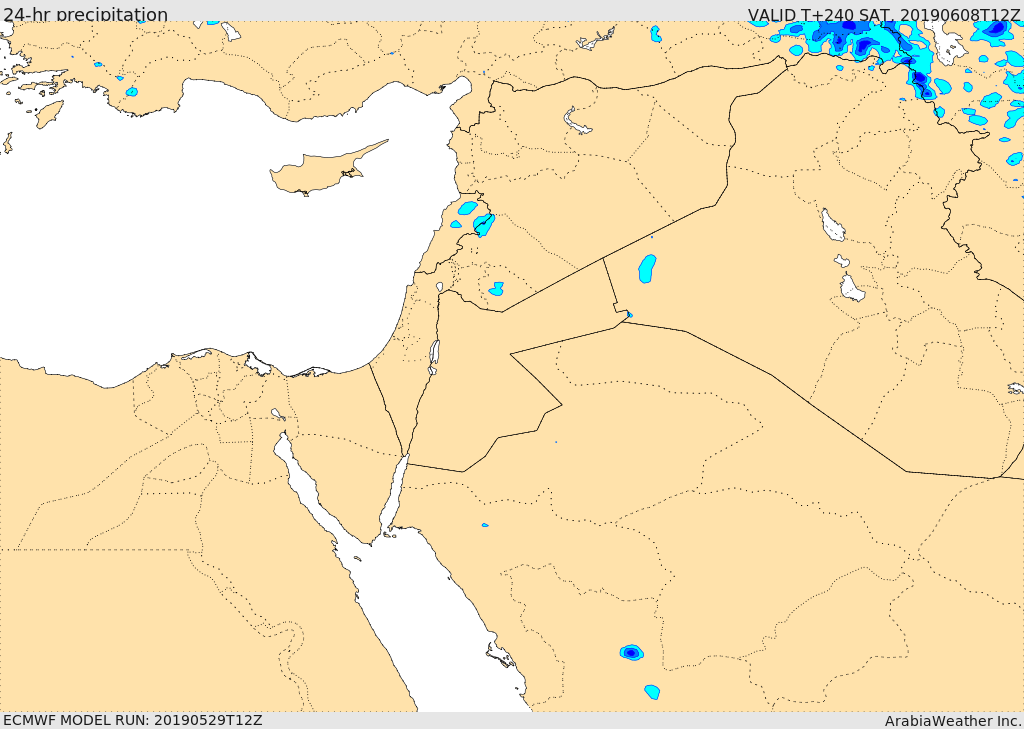Click the oval cyan rain patch in eastern Syria
The height and width of the screenshot is (729, 1024).
(647, 268)
